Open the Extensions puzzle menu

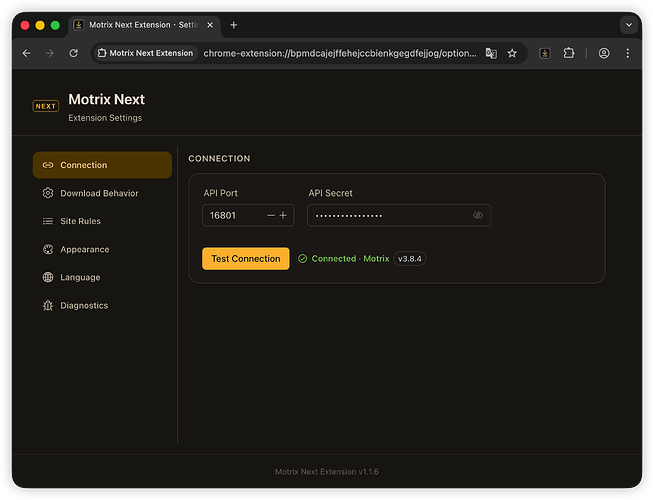click(x=569, y=53)
